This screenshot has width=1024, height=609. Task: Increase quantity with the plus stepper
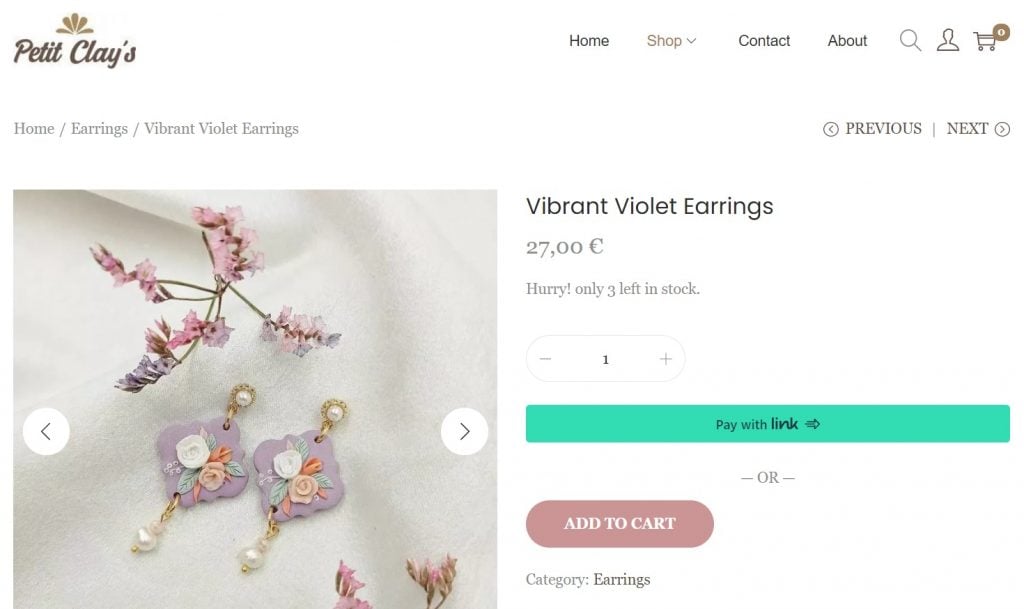pos(664,358)
